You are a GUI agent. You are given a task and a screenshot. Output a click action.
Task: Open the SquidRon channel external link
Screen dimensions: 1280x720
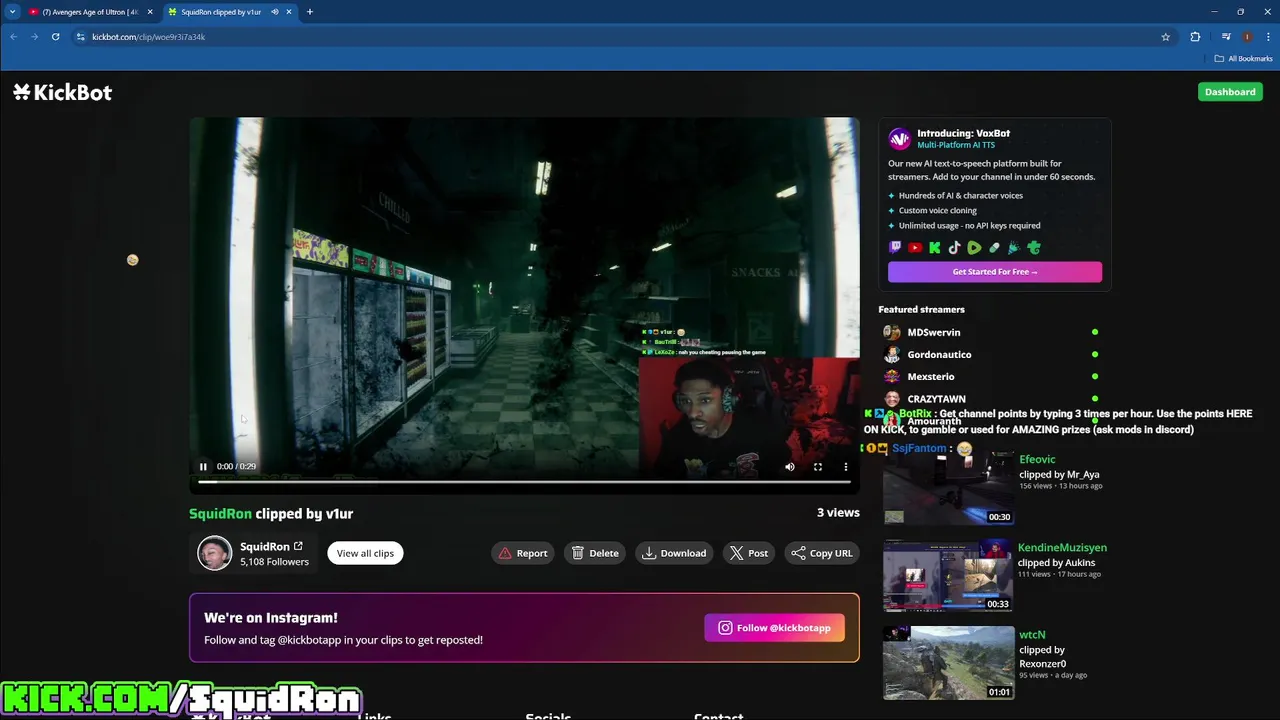pos(298,546)
